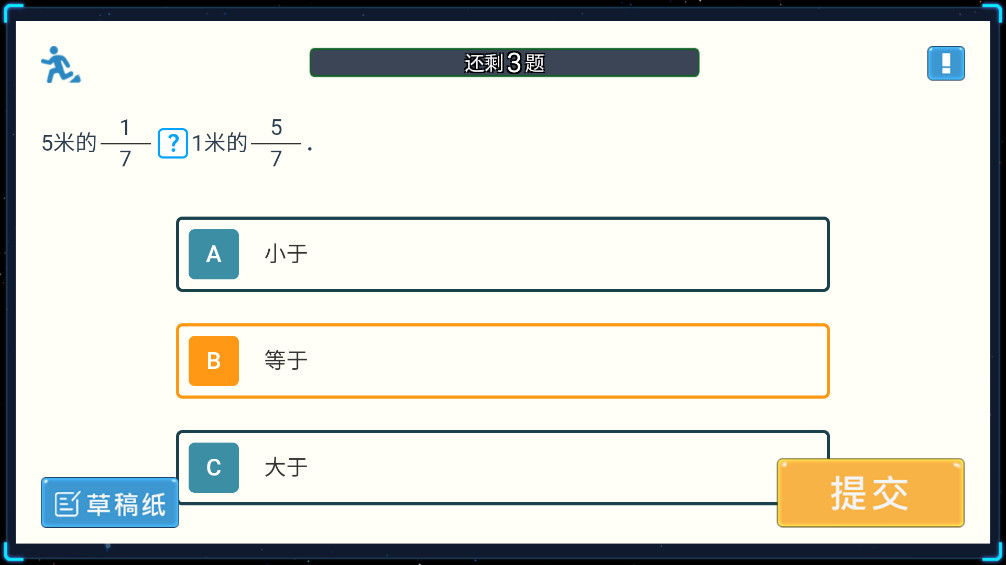Select answer option 小于
This screenshot has width=1006, height=565.
tap(286, 254)
